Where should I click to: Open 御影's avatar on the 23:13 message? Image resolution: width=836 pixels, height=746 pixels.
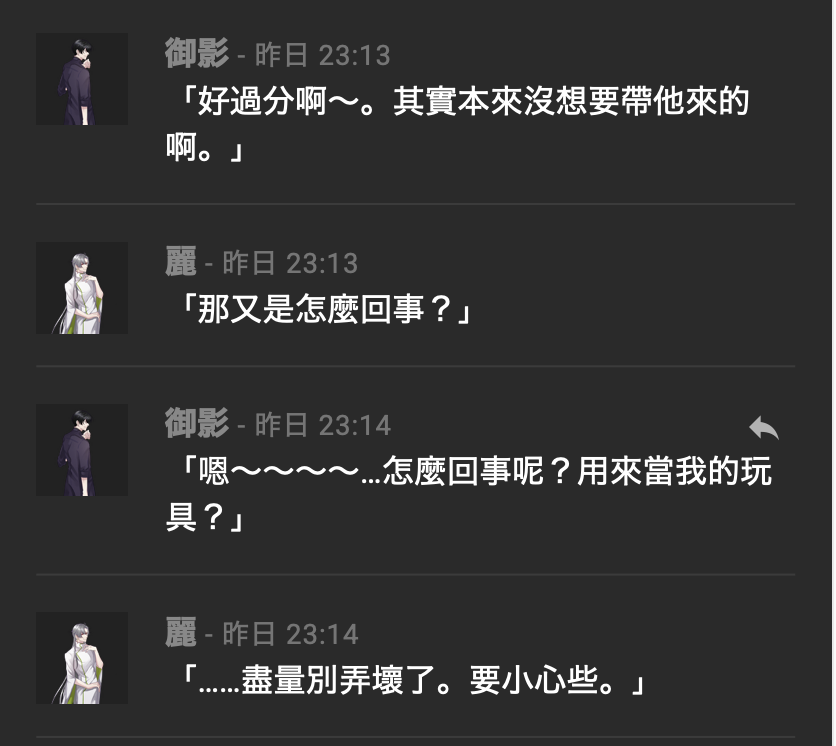(82, 79)
